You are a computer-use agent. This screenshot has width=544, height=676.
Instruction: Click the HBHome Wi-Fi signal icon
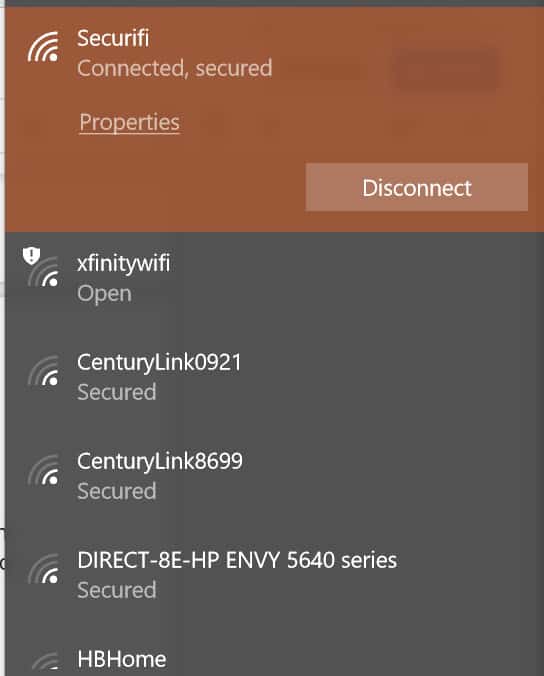45,660
